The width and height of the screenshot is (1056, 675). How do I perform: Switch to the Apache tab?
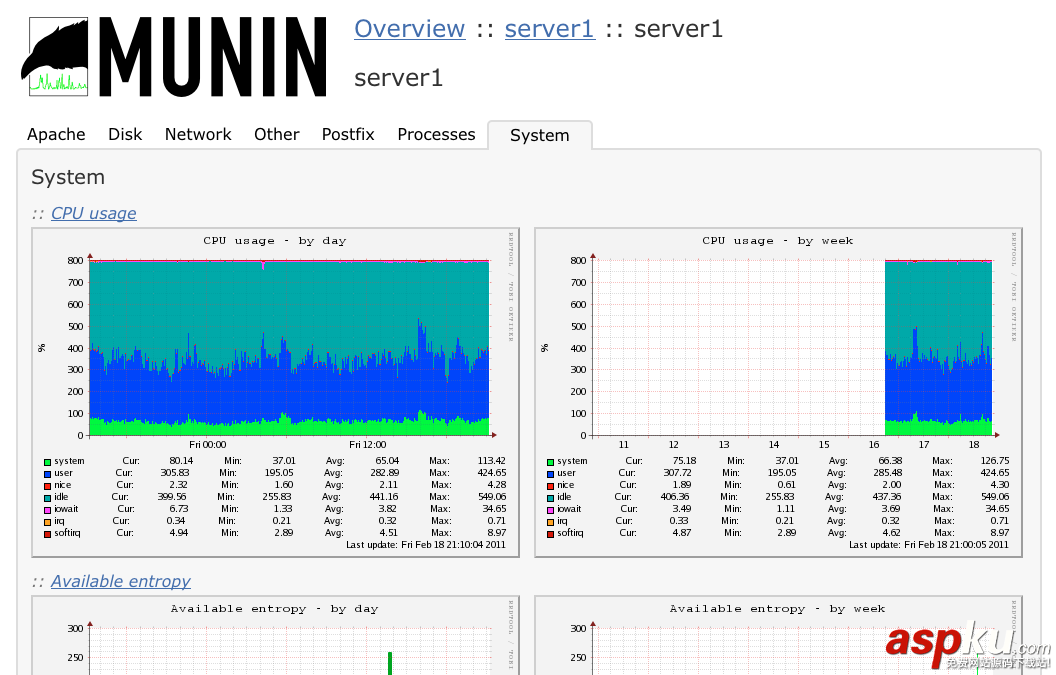pyautogui.click(x=56, y=135)
